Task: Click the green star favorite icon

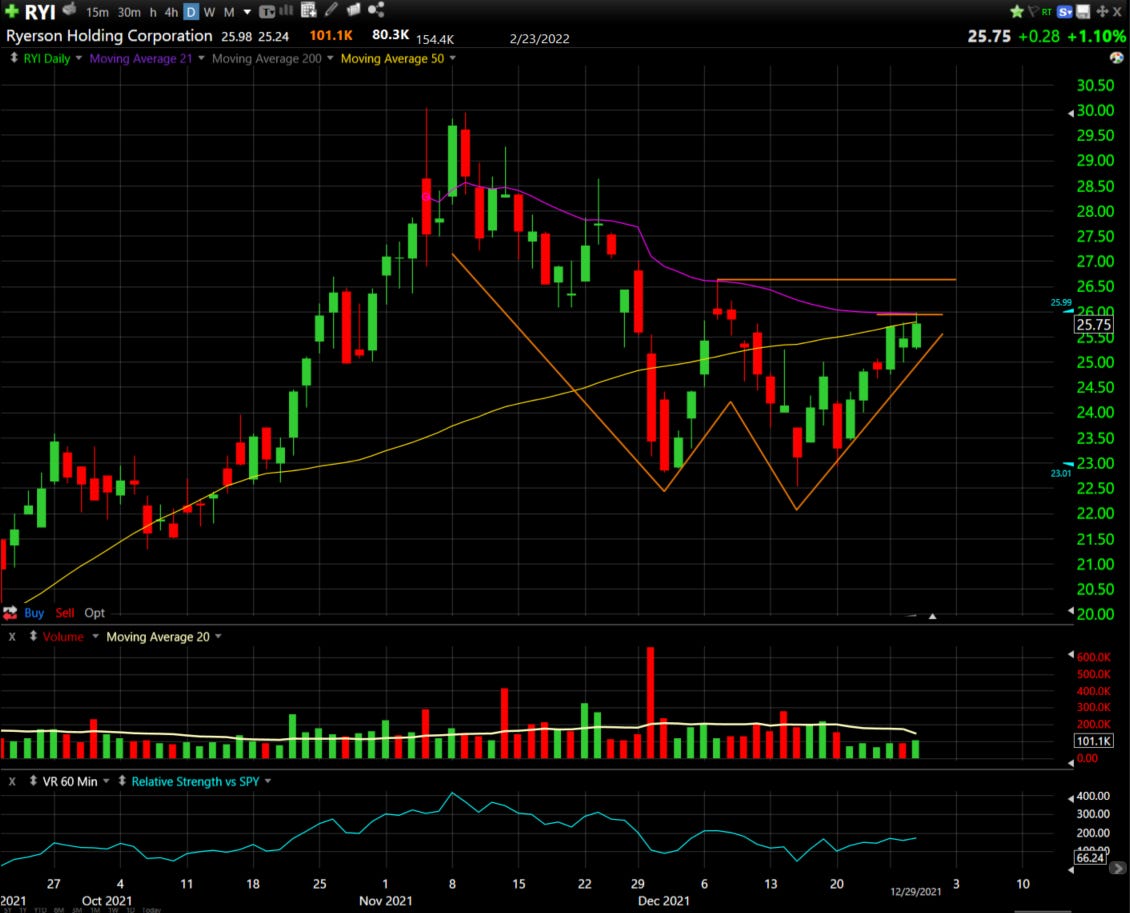Action: tap(1017, 12)
